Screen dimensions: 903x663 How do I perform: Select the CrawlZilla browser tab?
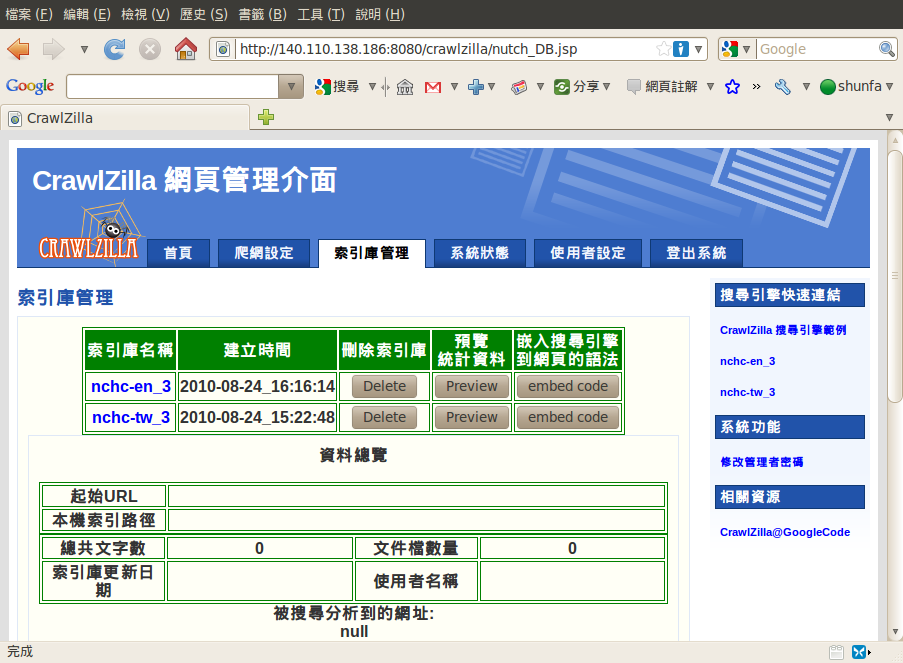point(126,118)
